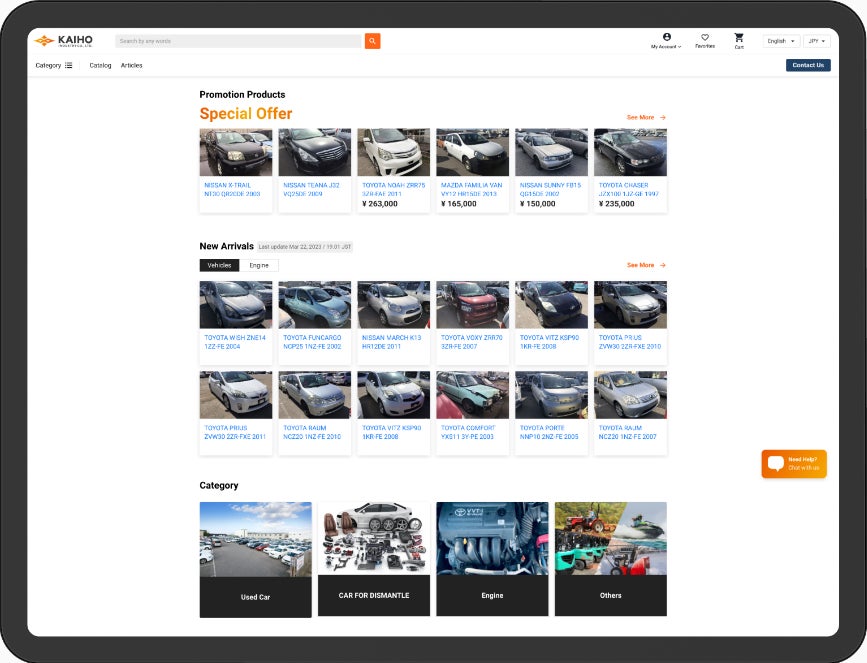Open Nissan Teana J32 photo

[315, 152]
